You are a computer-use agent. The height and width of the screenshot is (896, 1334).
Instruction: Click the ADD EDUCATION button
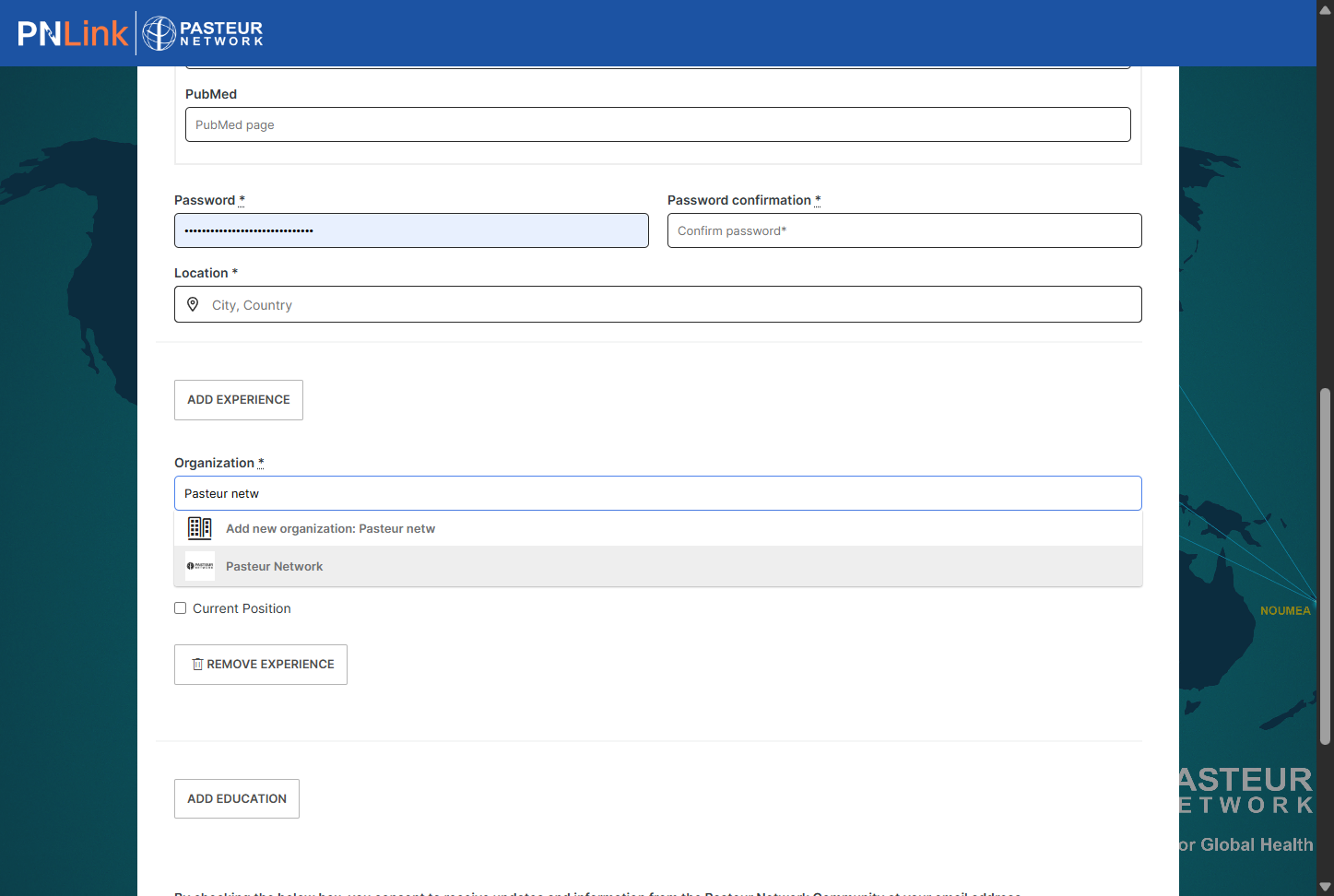237,799
